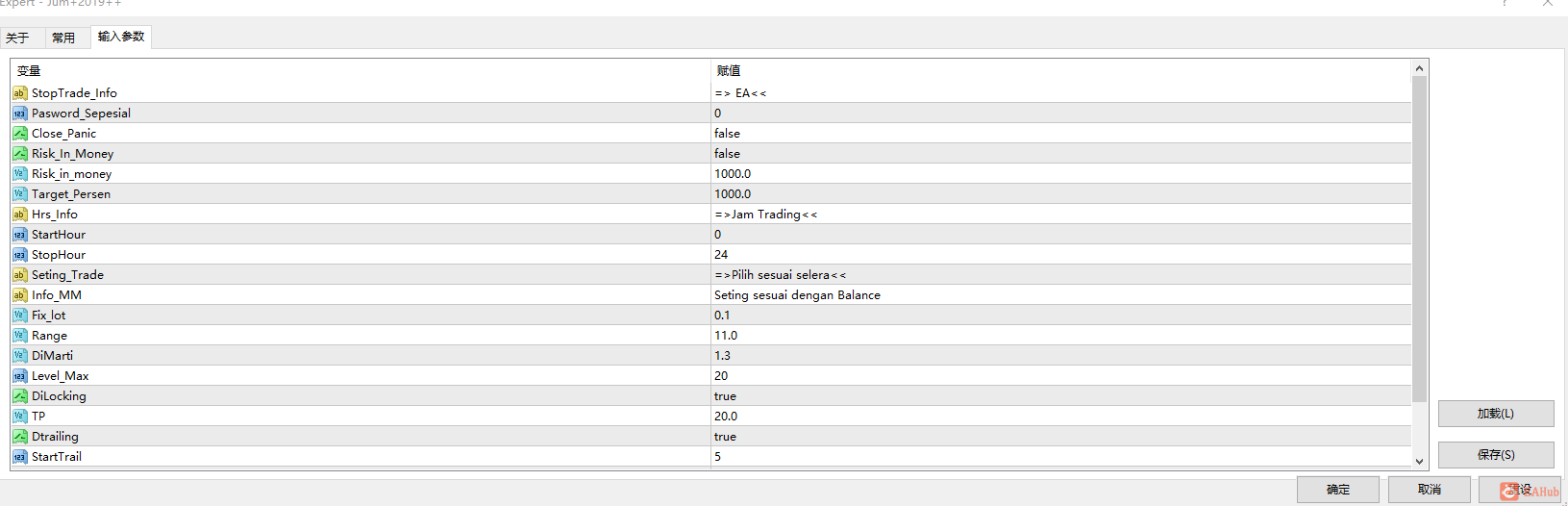The image size is (1568, 506).
Task: Toggle the Dtrailing true value
Action: click(x=1061, y=437)
